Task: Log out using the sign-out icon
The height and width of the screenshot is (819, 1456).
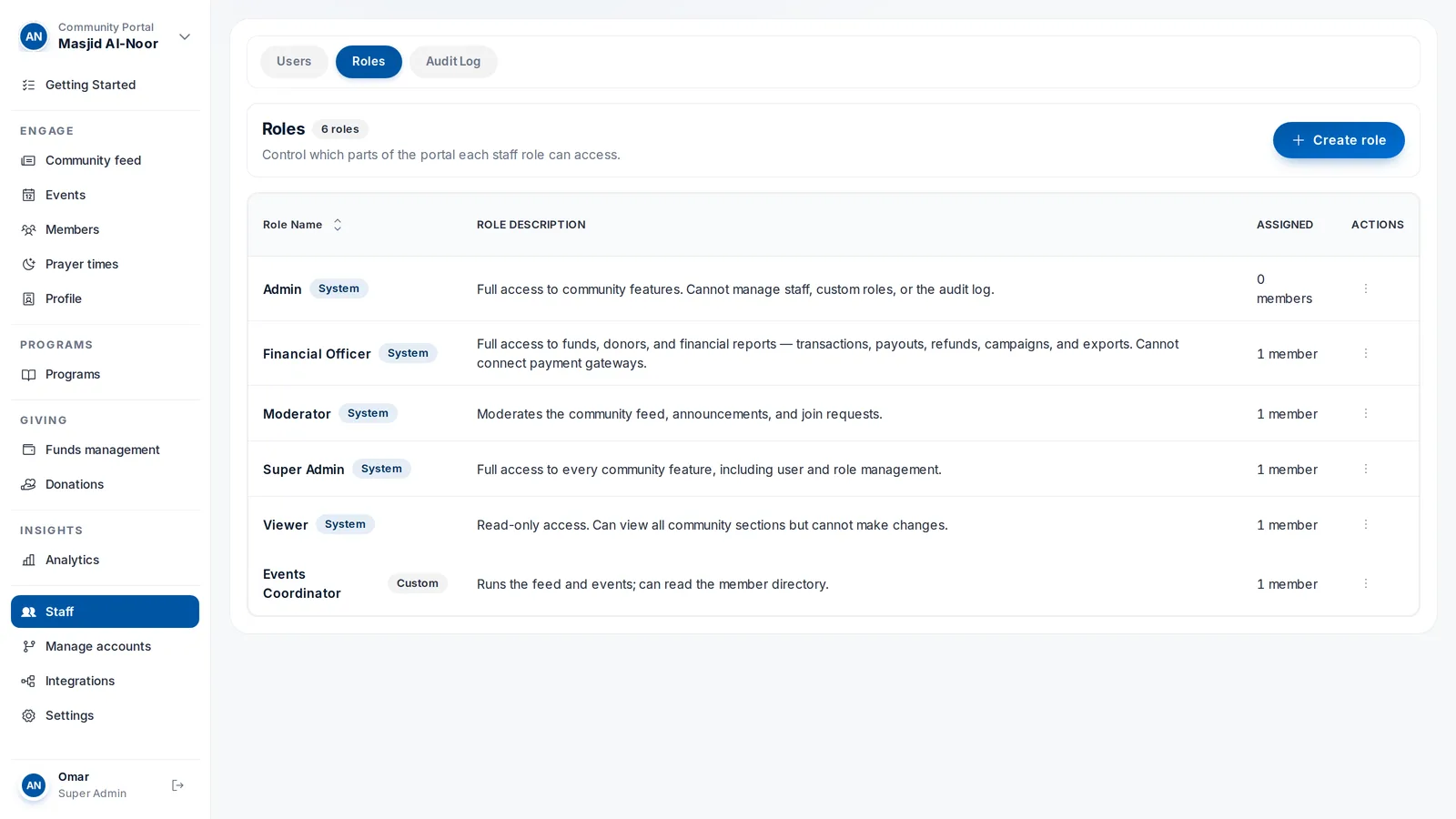Action: pos(177,785)
